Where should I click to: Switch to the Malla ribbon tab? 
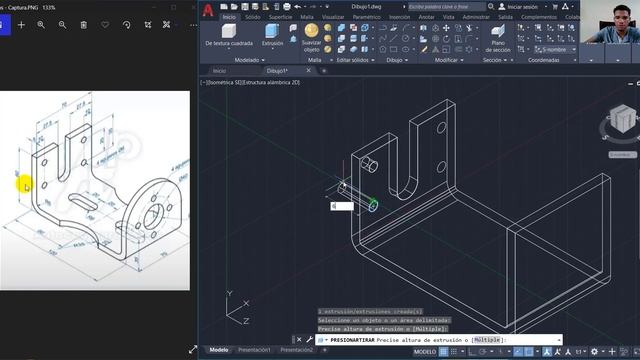click(307, 17)
